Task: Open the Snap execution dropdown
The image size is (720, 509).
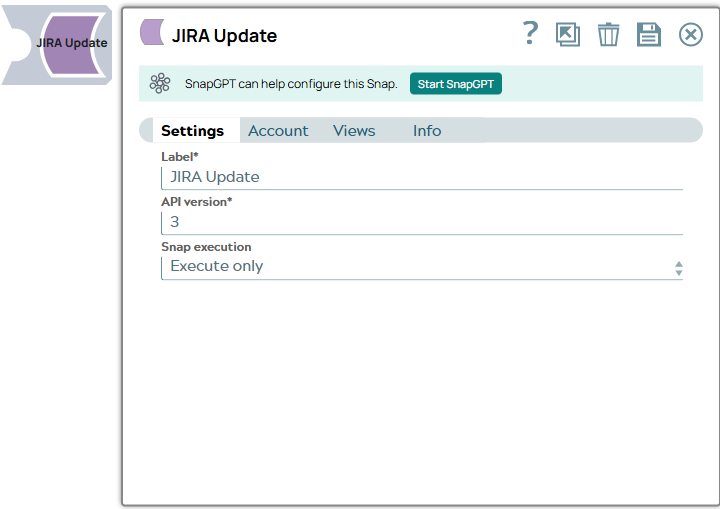Action: (x=422, y=267)
